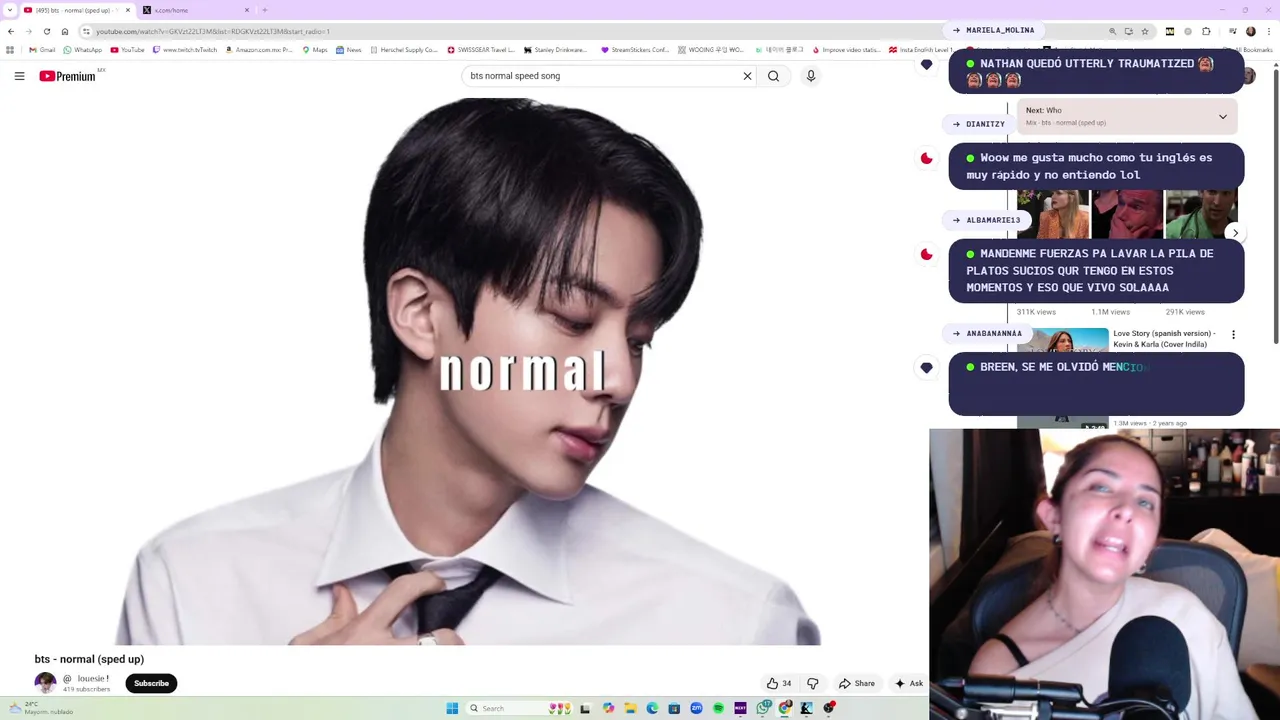1280x720 pixels.
Task: Go to YouTube Premium home logo
Action: (x=67, y=76)
